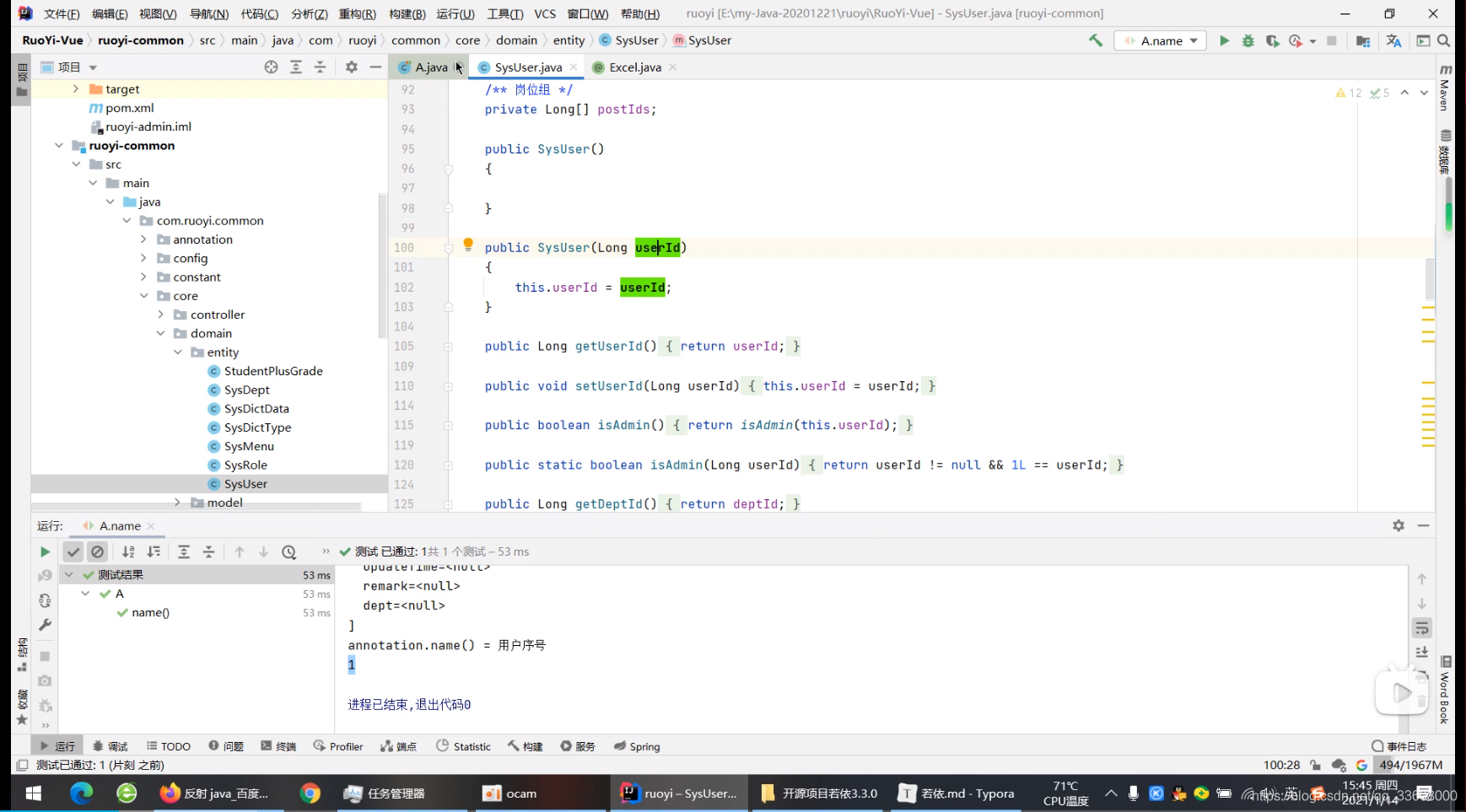This screenshot has width=1466, height=812.
Task: Jump to next highlighted error arrow
Action: [x=1424, y=93]
